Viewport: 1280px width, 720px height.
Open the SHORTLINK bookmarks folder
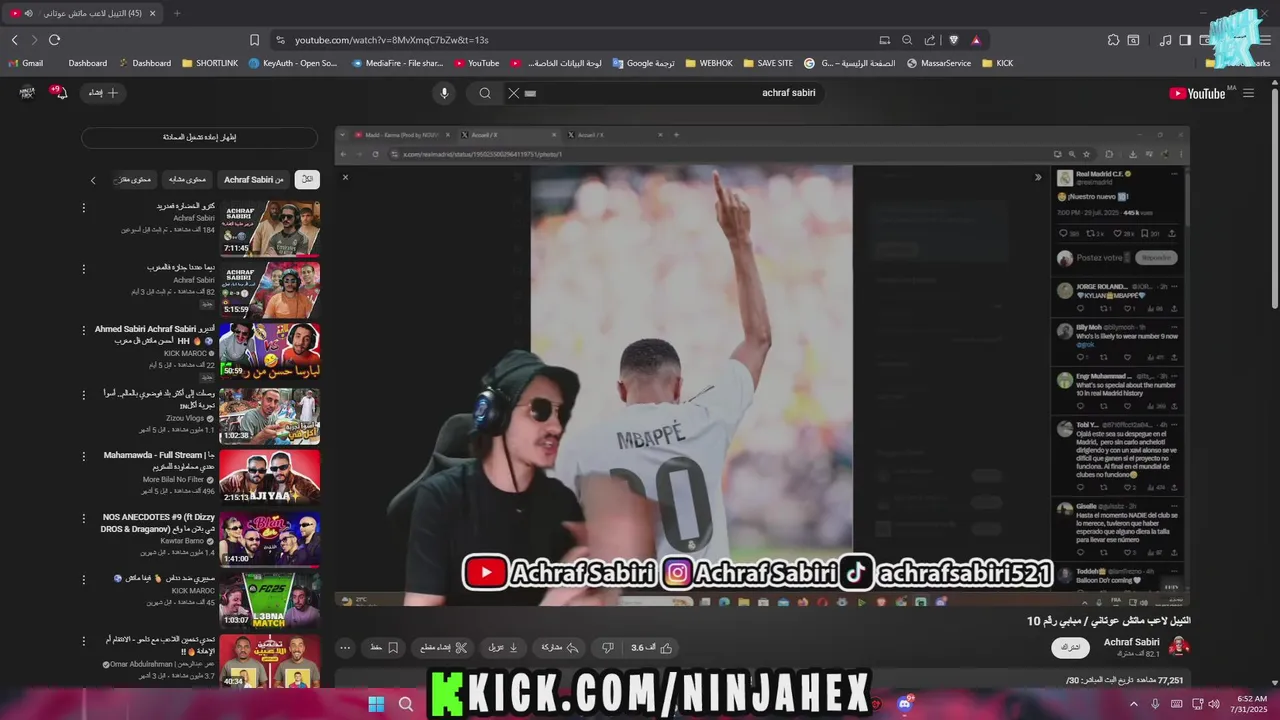coord(210,63)
